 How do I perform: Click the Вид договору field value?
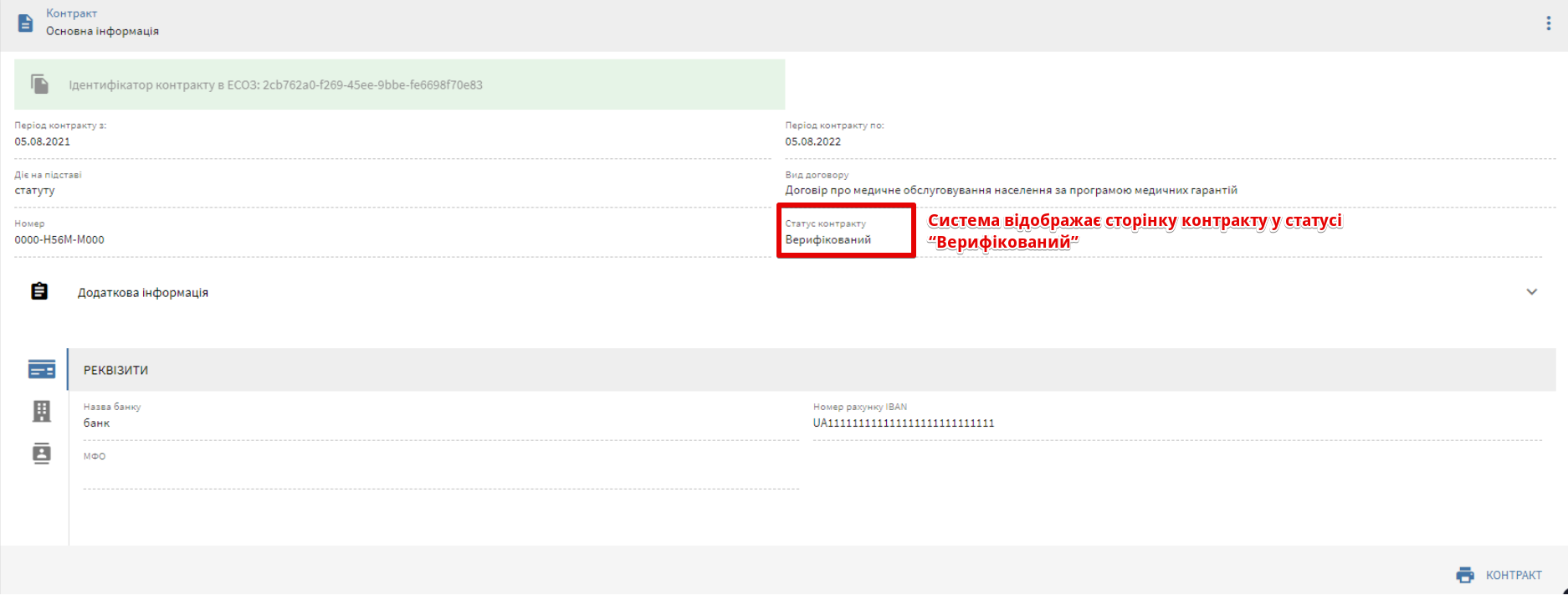click(x=1010, y=190)
